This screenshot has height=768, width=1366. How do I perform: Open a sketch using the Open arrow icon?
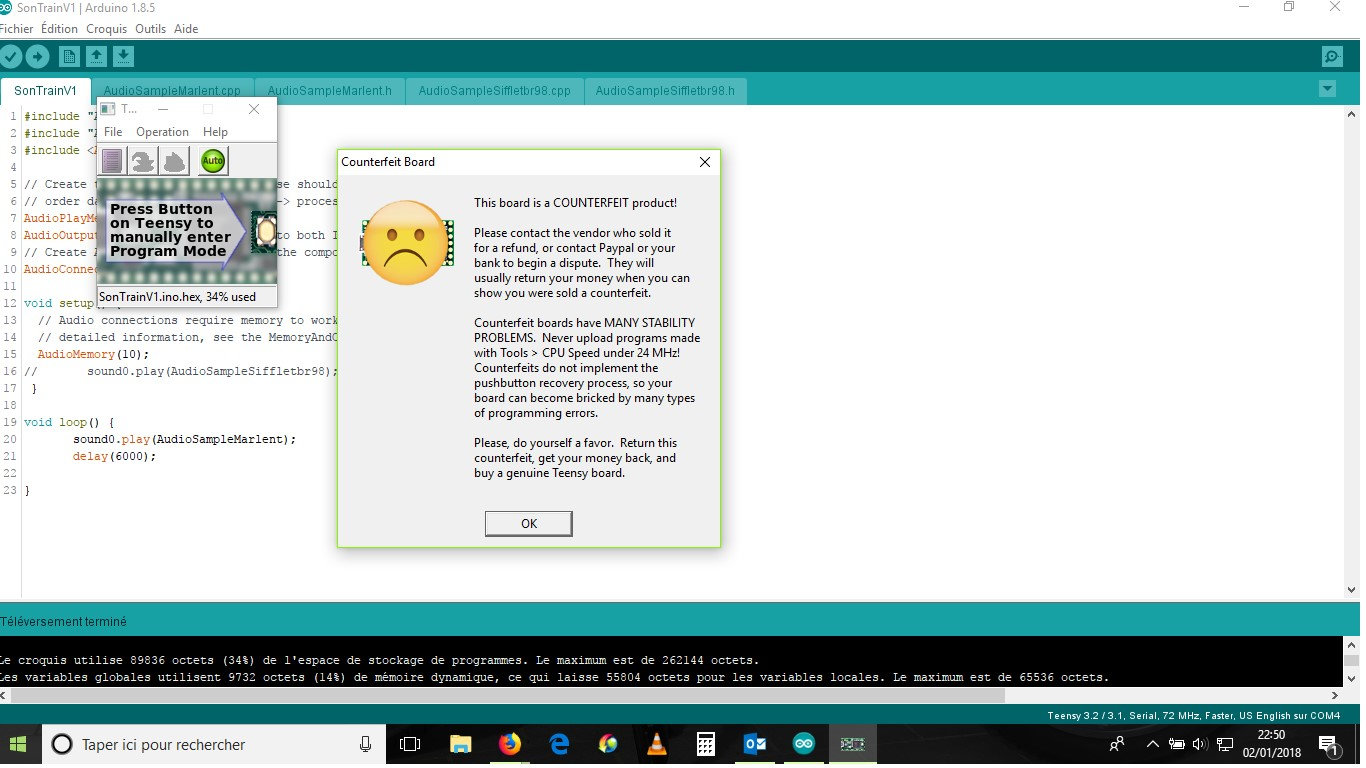(x=96, y=57)
